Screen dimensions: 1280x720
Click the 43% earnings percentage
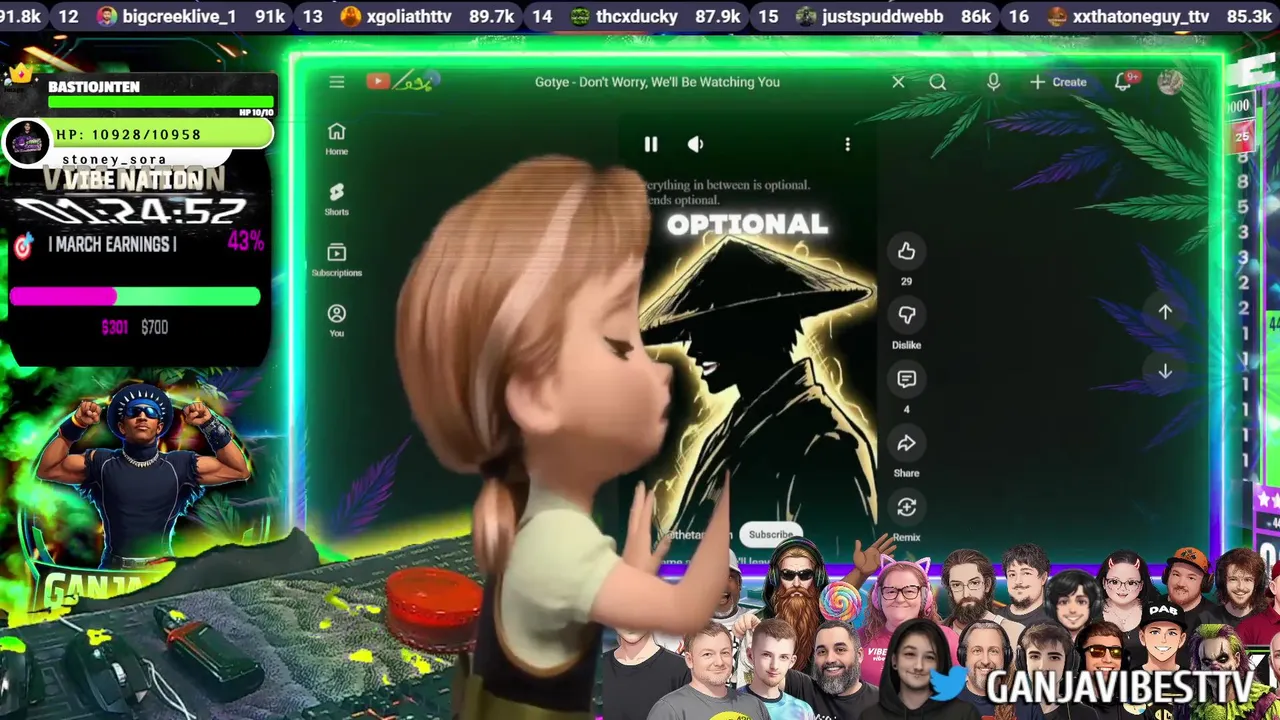246,241
